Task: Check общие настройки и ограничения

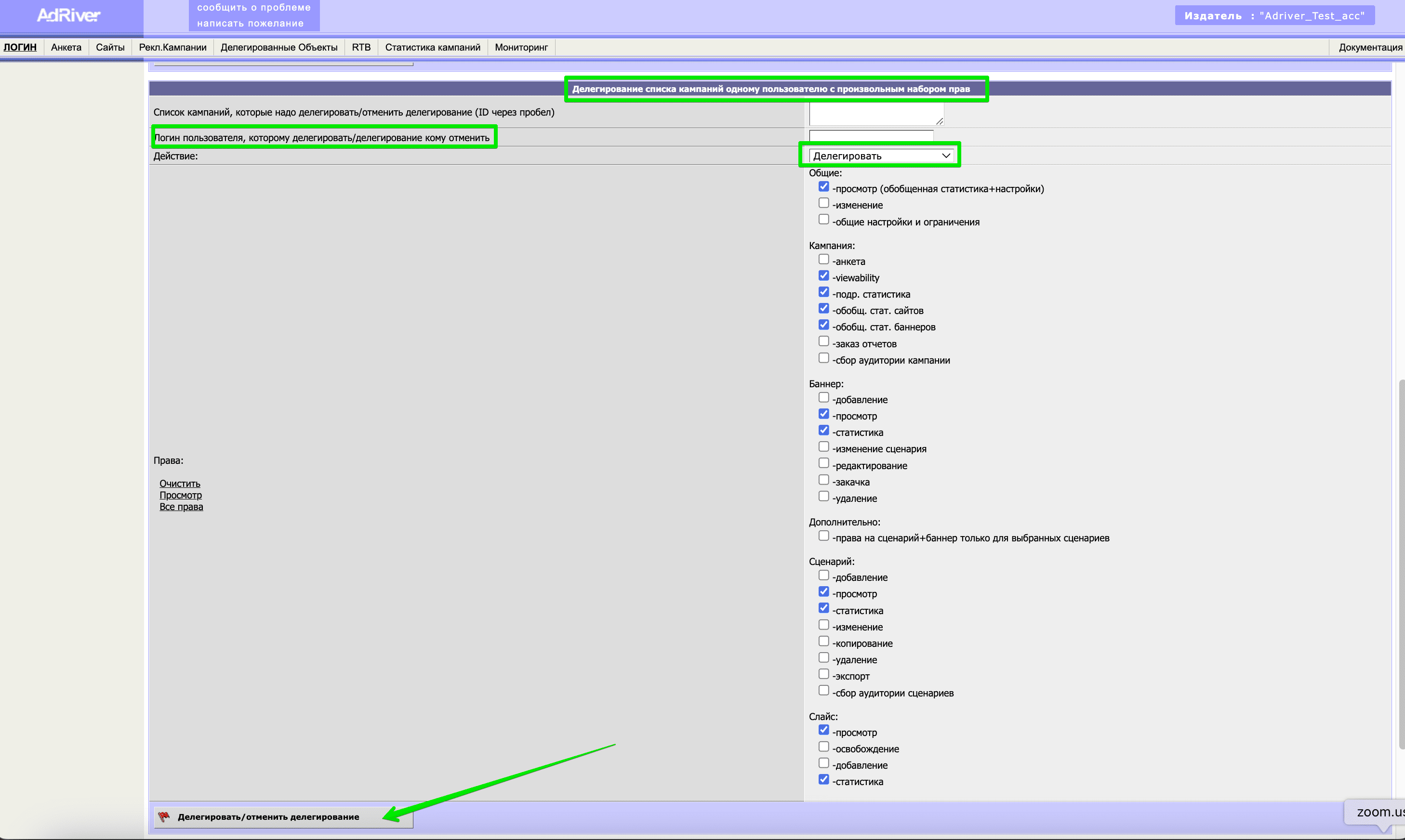Action: pyautogui.click(x=823, y=220)
